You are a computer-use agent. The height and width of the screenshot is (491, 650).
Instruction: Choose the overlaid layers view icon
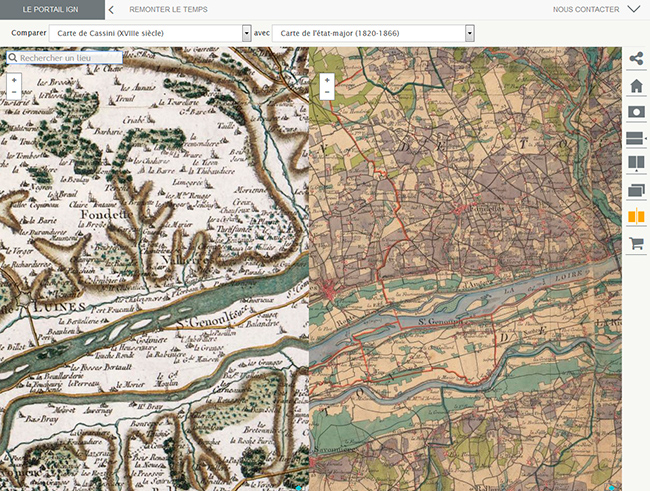tap(636, 190)
